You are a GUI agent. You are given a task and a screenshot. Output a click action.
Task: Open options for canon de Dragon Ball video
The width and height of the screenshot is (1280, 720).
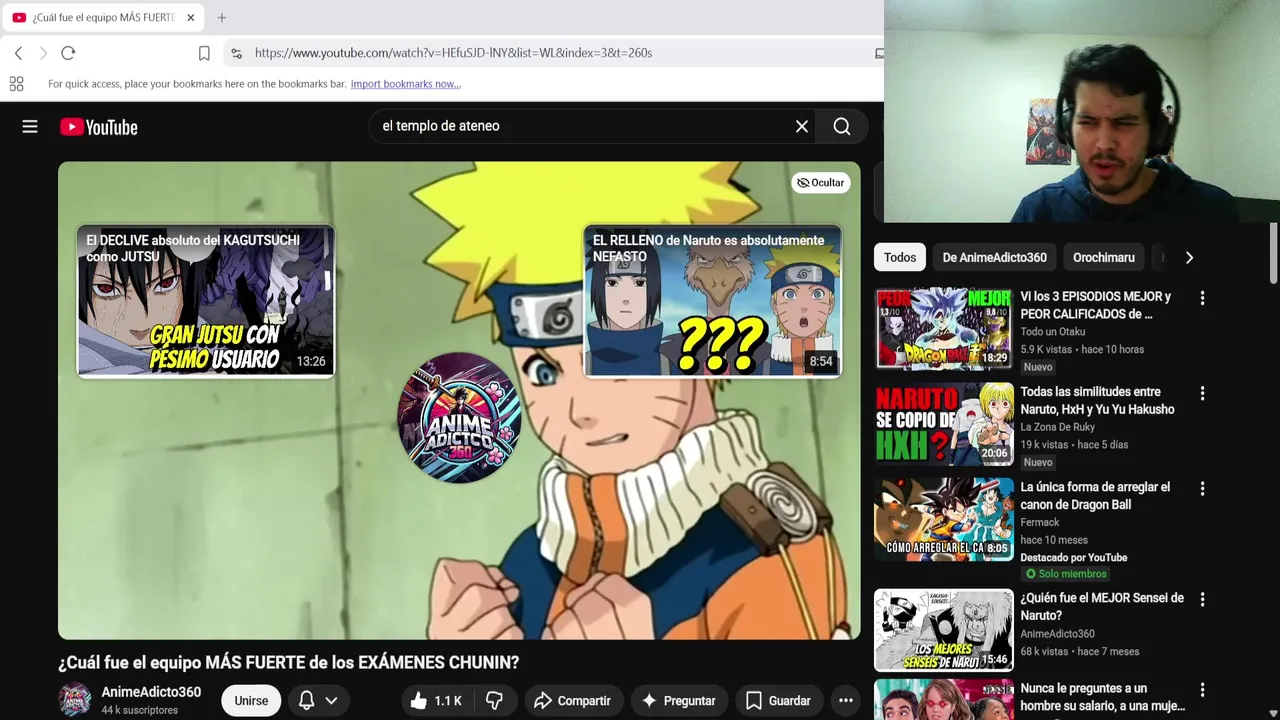coord(1202,489)
